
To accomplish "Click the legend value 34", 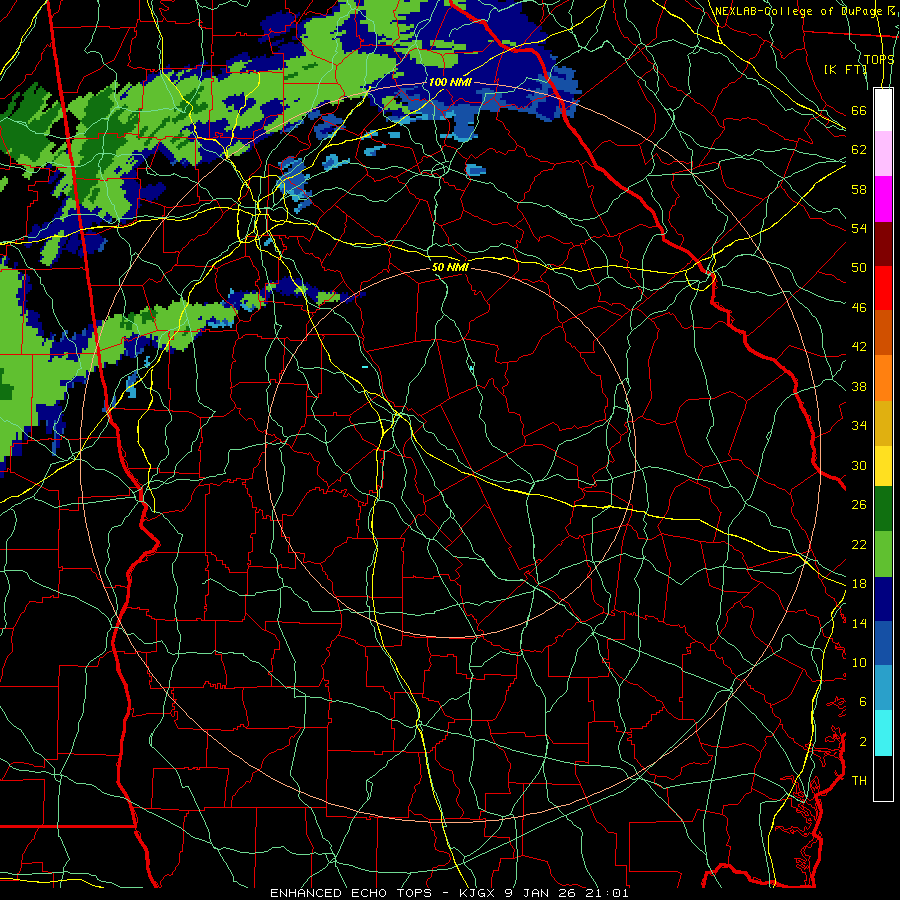I will click(859, 425).
